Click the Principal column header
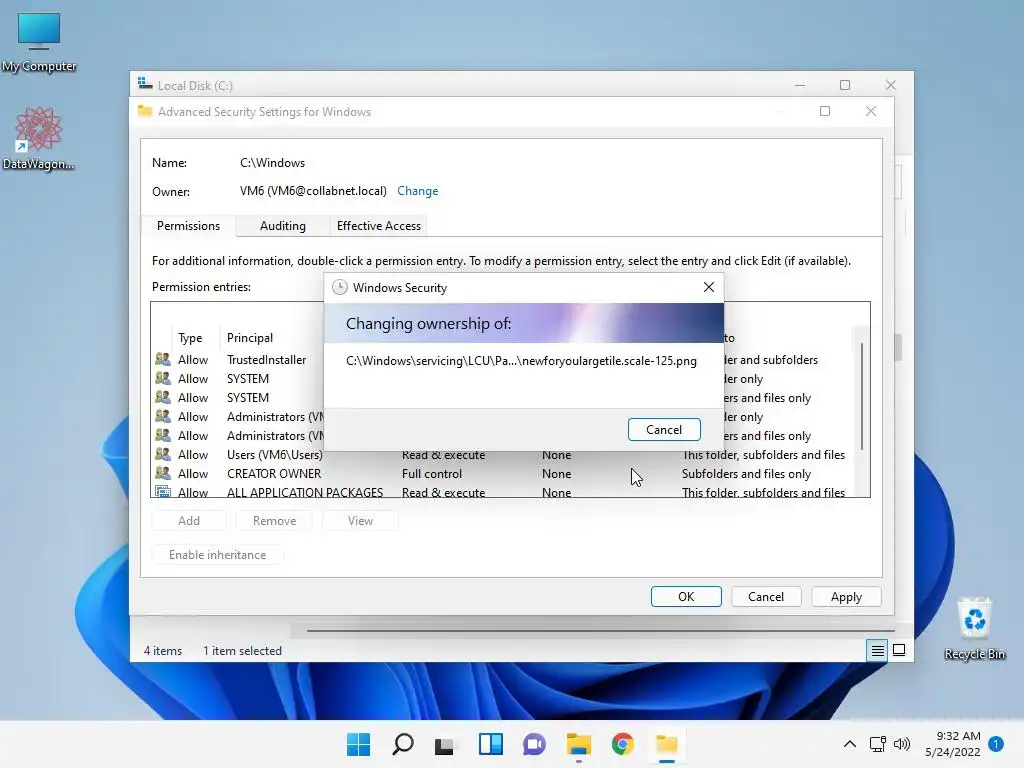Screen dimensions: 1024x768 coord(249,338)
